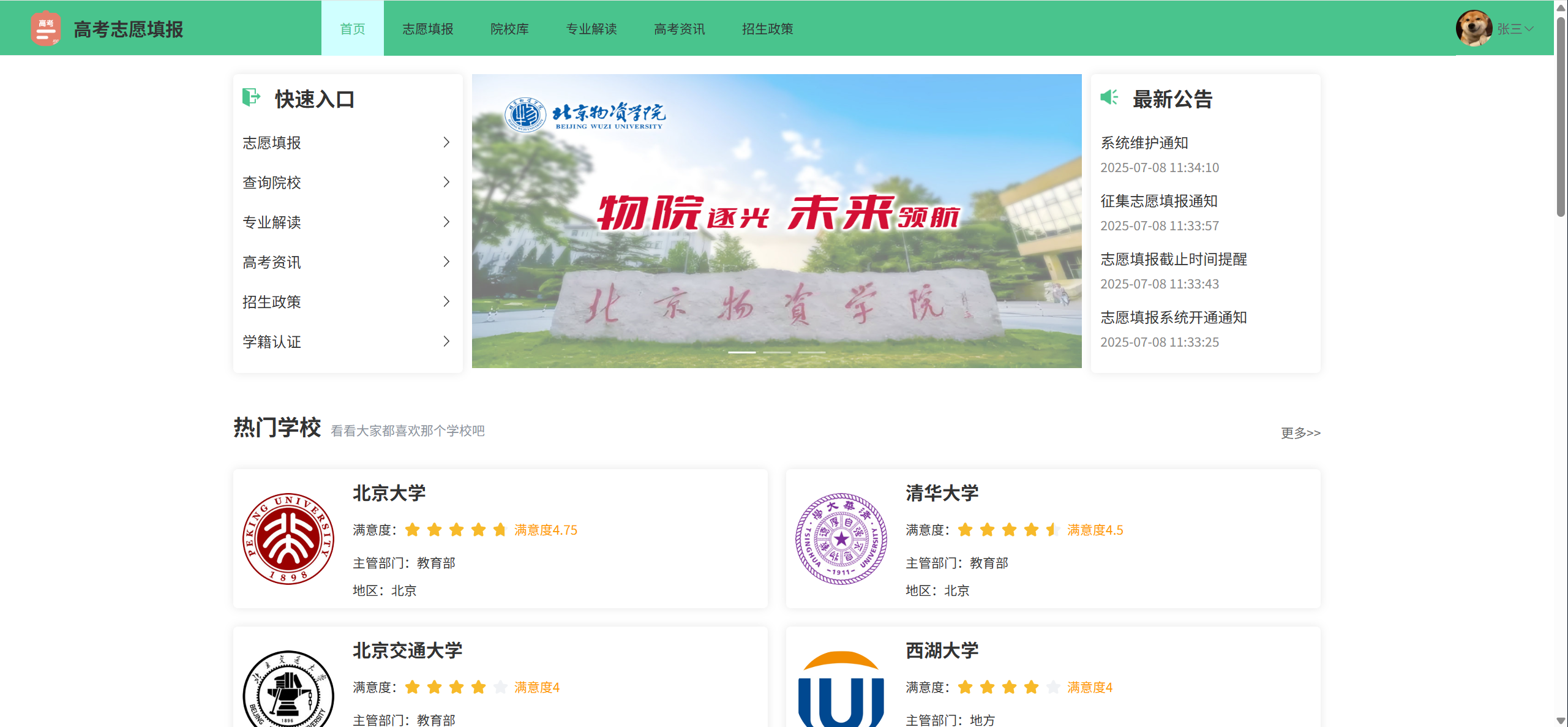The width and height of the screenshot is (1568, 727).
Task: Switch to the second carousel slide indicator
Action: click(x=776, y=352)
